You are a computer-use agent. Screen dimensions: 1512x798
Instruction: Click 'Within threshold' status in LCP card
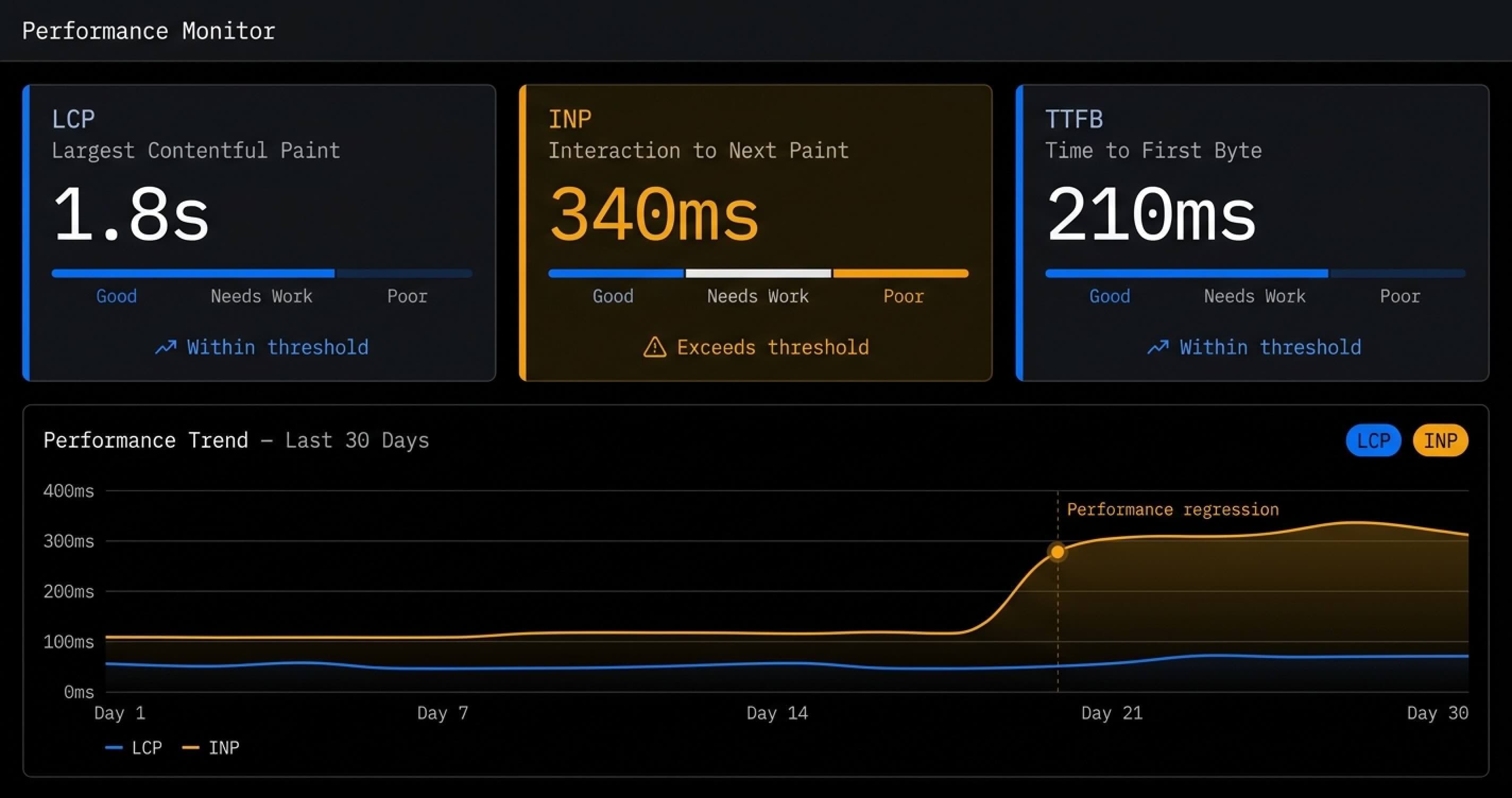[278, 348]
